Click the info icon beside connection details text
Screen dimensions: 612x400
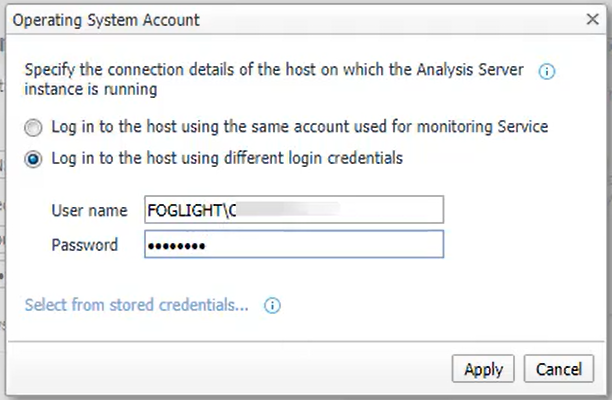pos(546,71)
